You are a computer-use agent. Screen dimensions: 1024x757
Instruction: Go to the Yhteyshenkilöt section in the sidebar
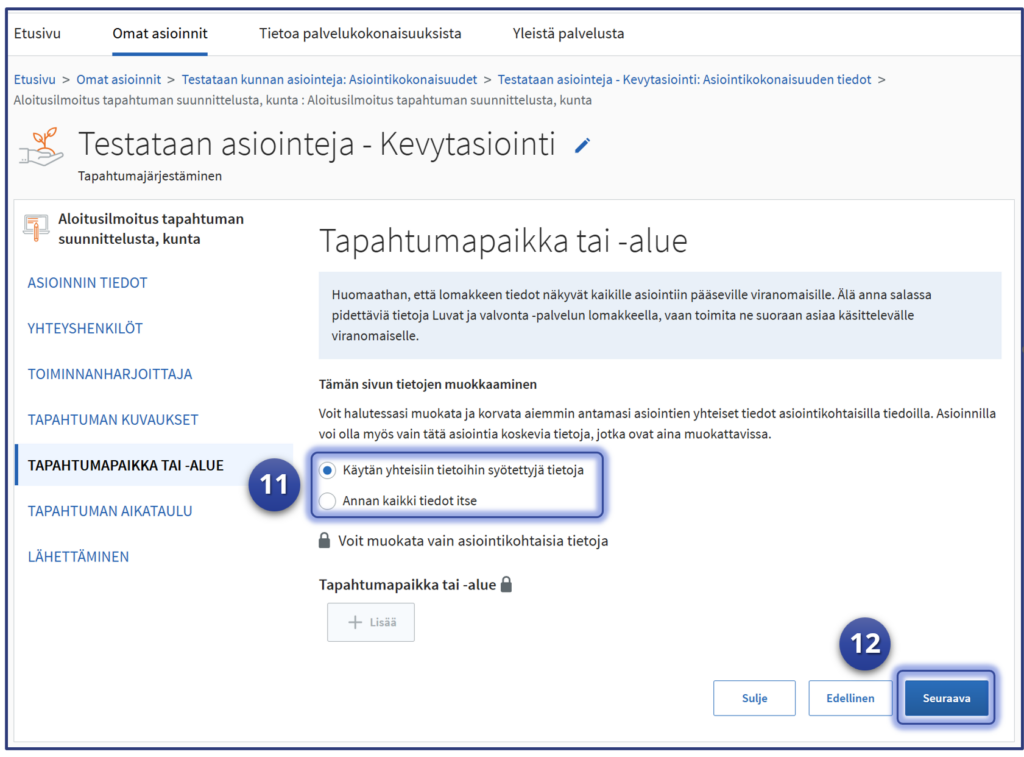[x=84, y=328]
